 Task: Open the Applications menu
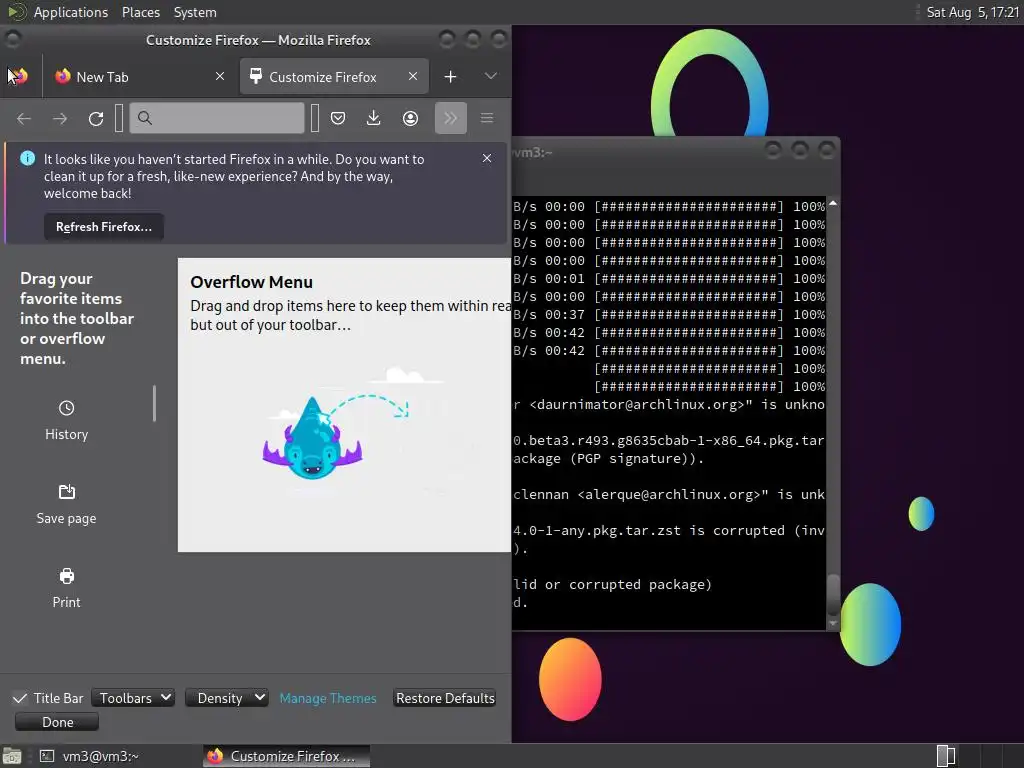coord(71,12)
